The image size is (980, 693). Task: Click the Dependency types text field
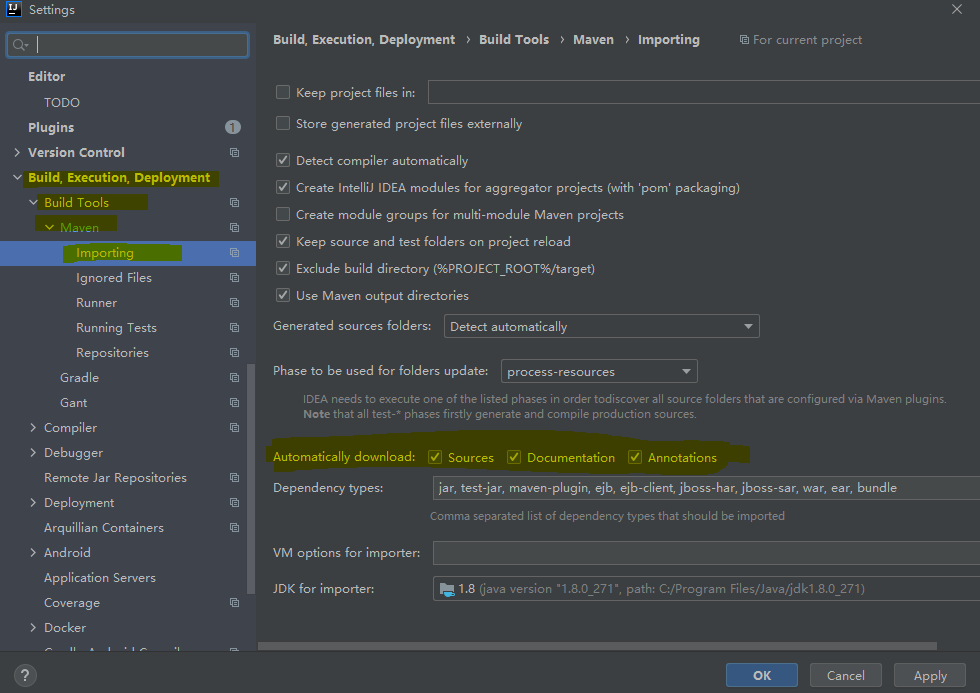click(x=706, y=488)
